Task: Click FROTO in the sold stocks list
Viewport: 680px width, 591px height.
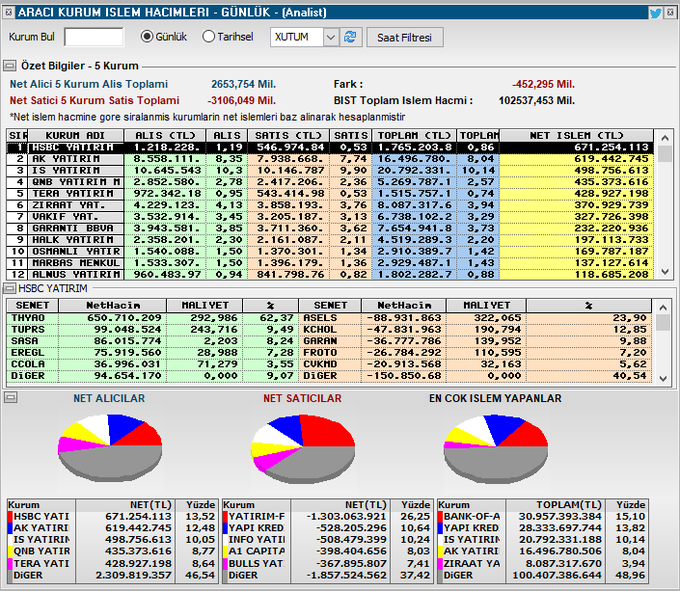Action: click(320, 353)
